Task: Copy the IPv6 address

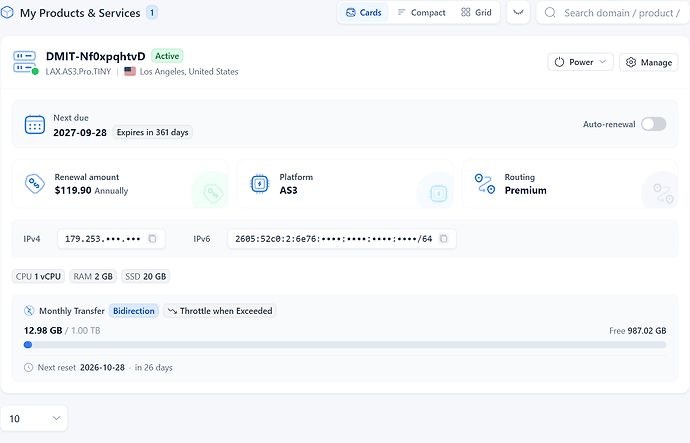Action: tap(444, 239)
